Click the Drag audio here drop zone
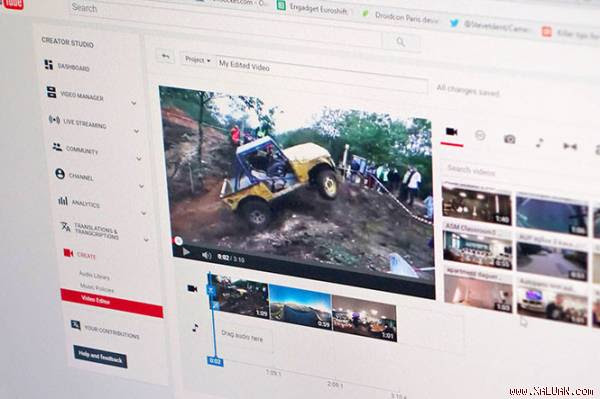600x399 pixels. coord(243,337)
